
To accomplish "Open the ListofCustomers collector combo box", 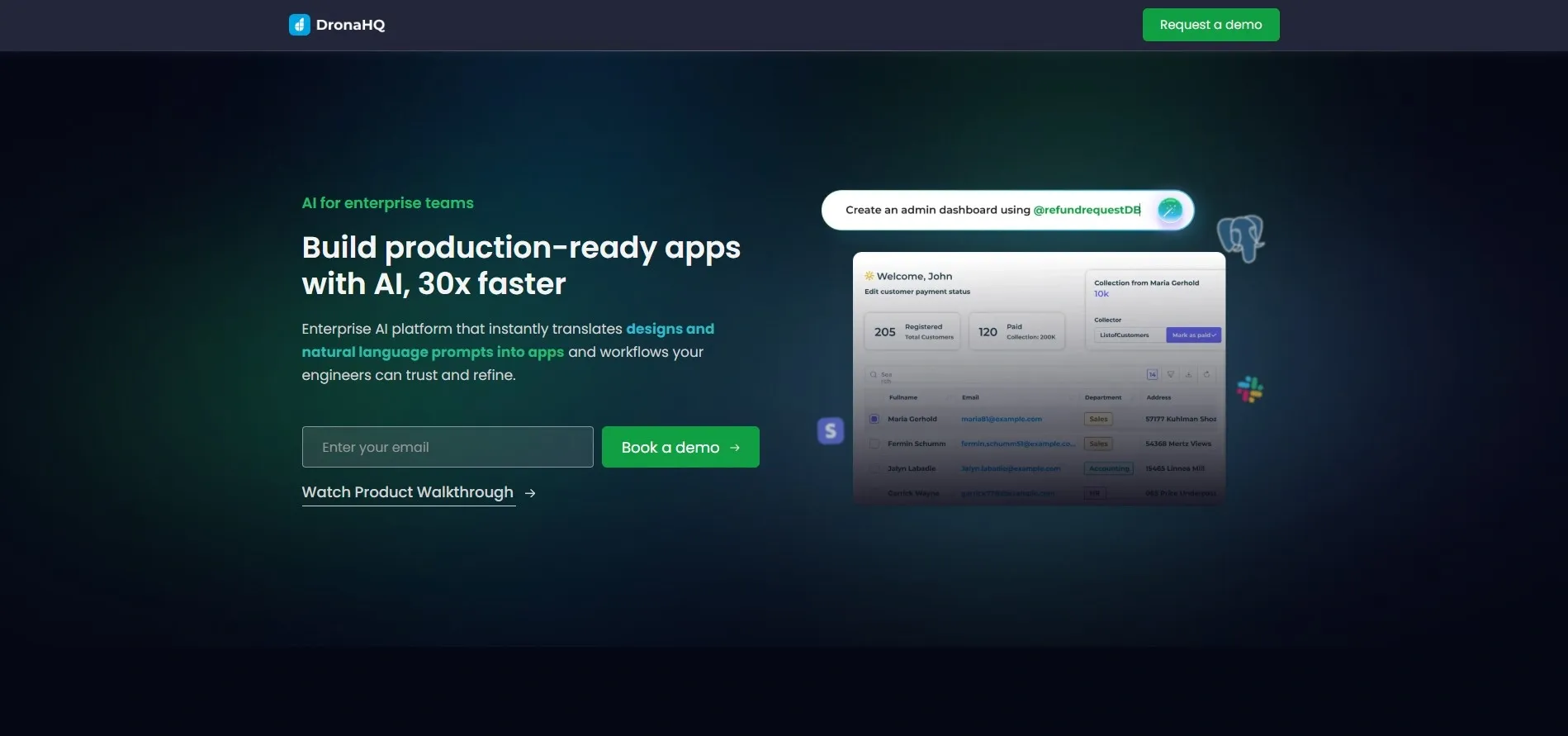I will [1129, 335].
